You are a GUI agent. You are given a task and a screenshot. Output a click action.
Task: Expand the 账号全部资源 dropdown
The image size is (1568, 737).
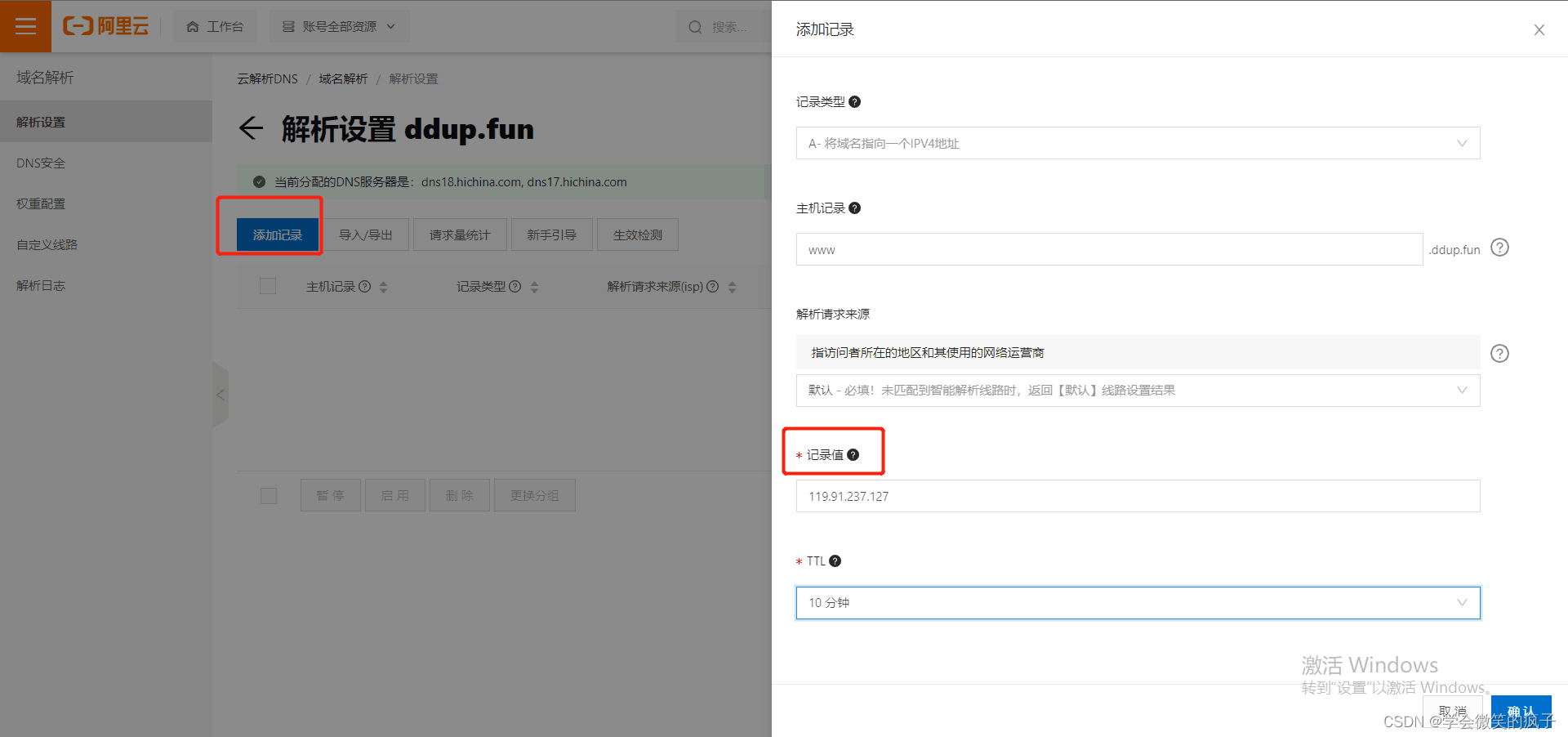(339, 27)
